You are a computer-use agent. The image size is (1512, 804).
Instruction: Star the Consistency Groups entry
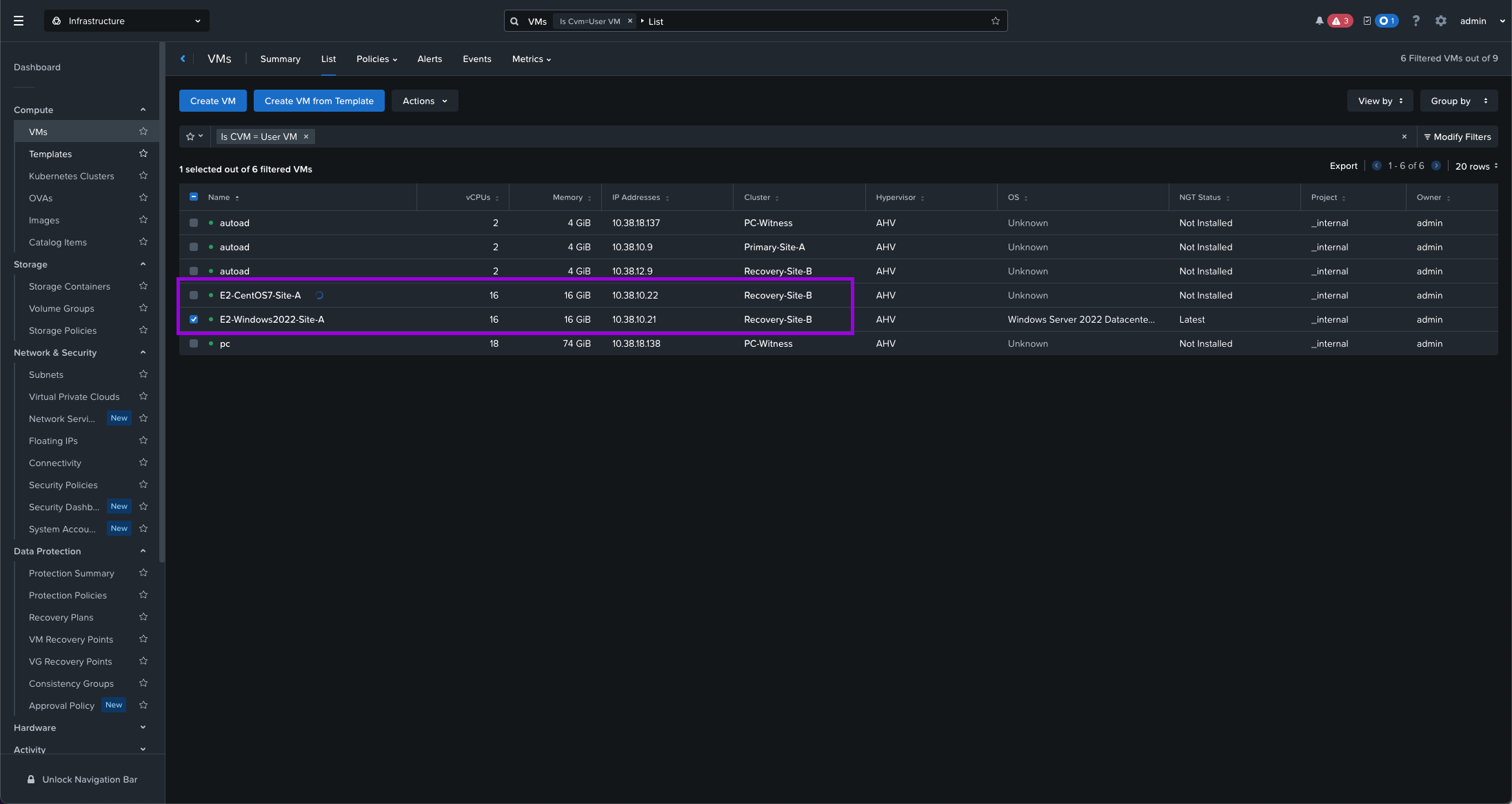point(143,683)
